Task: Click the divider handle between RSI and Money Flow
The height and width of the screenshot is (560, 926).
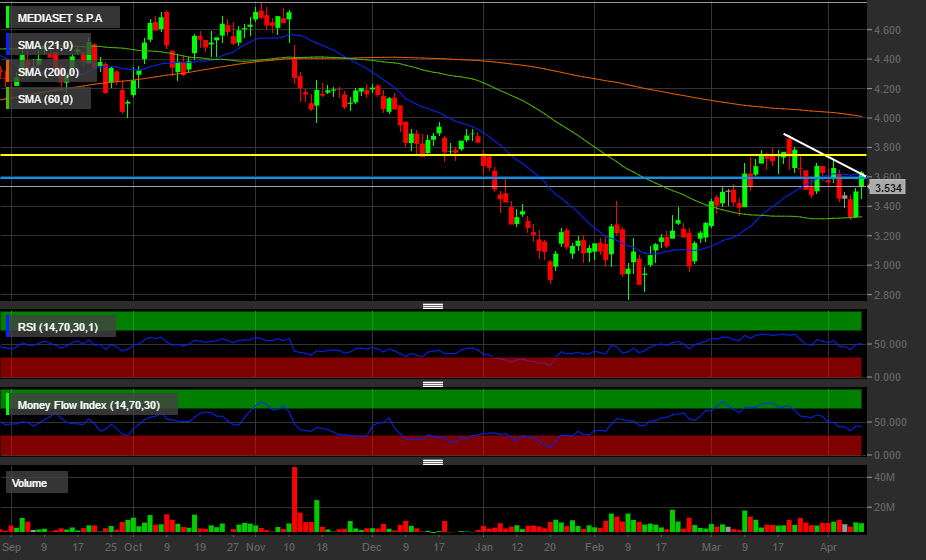Action: click(x=433, y=384)
